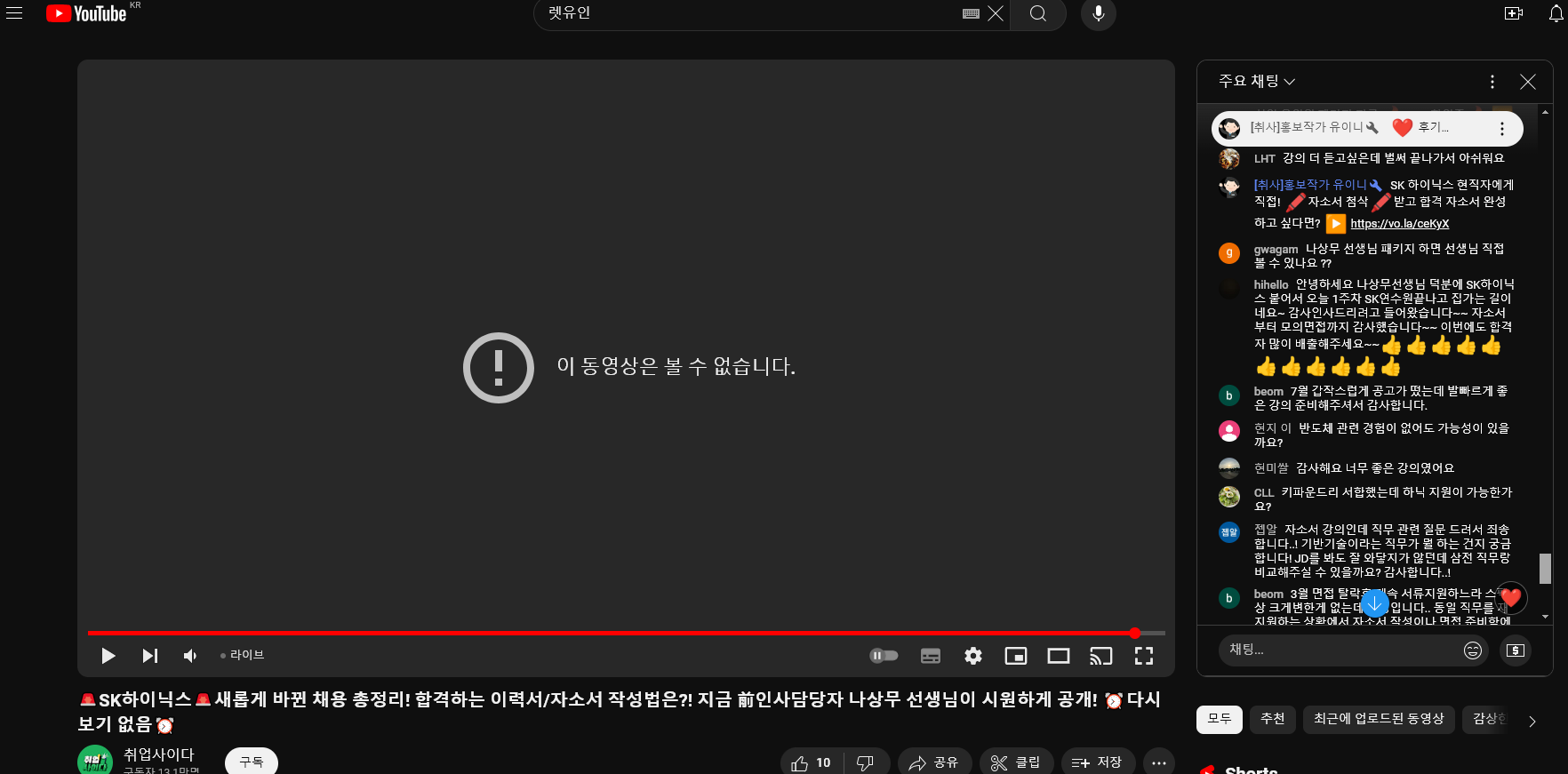1568x774 pixels.
Task: Expand the 주요 채팅 dropdown
Action: coord(1257,81)
